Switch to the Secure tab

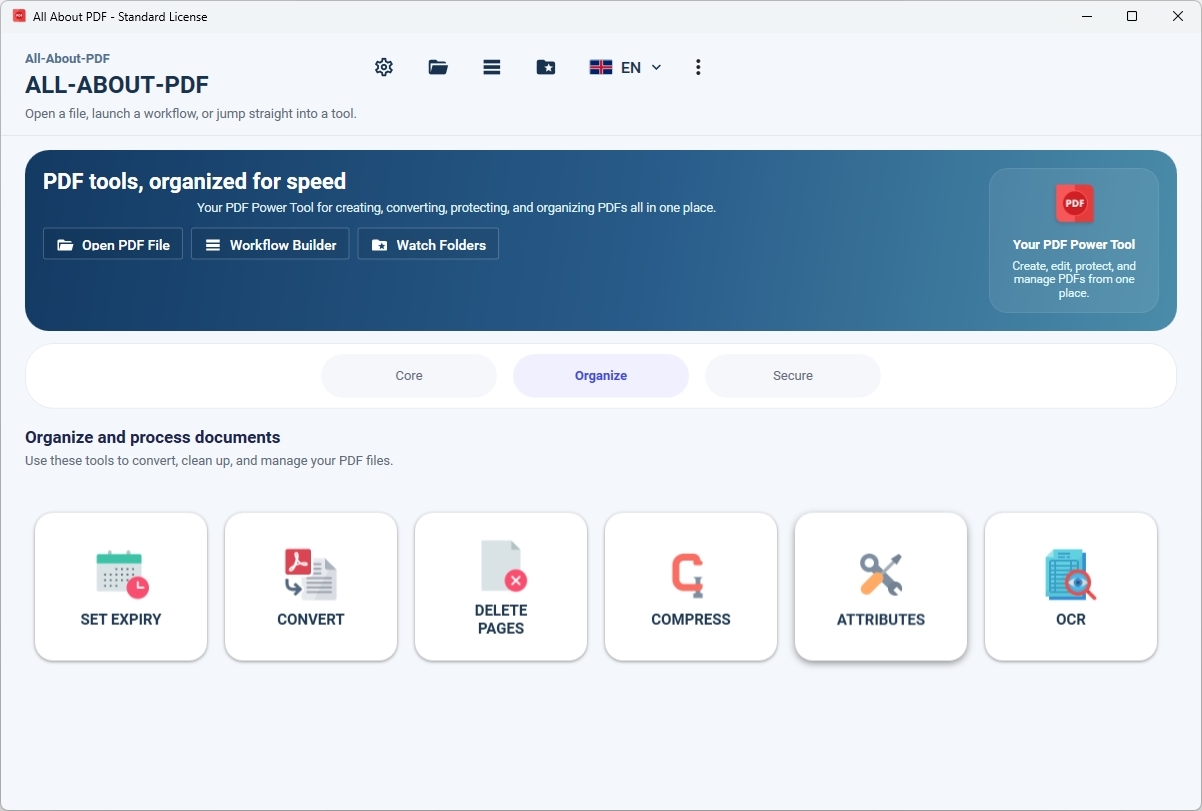click(793, 376)
